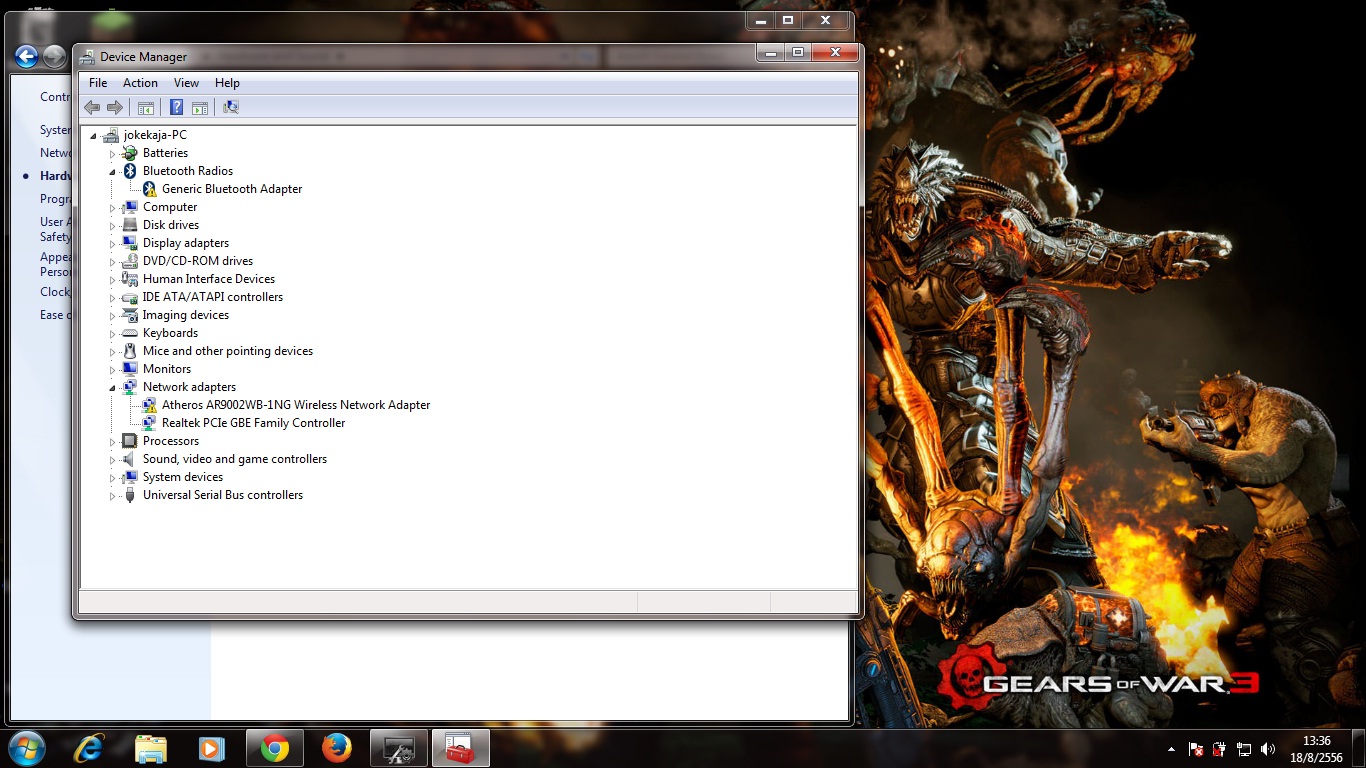Image resolution: width=1366 pixels, height=768 pixels.
Task: Open the File menu
Action: [x=98, y=83]
